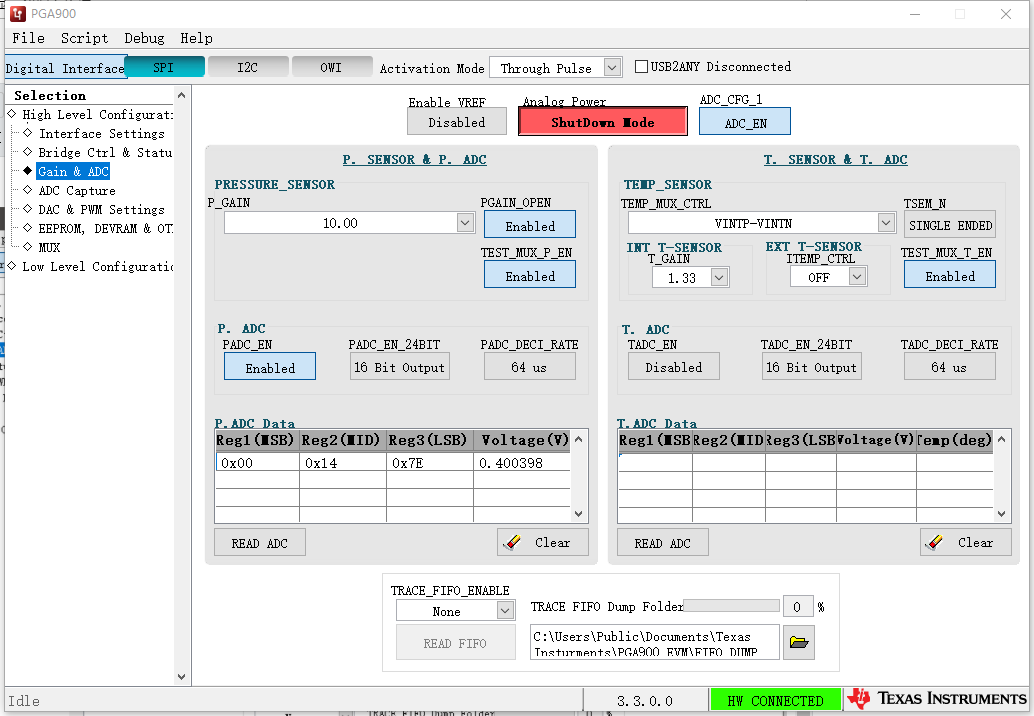This screenshot has width=1034, height=716.
Task: Click the HW CONNECTED status indicator
Action: 776,700
